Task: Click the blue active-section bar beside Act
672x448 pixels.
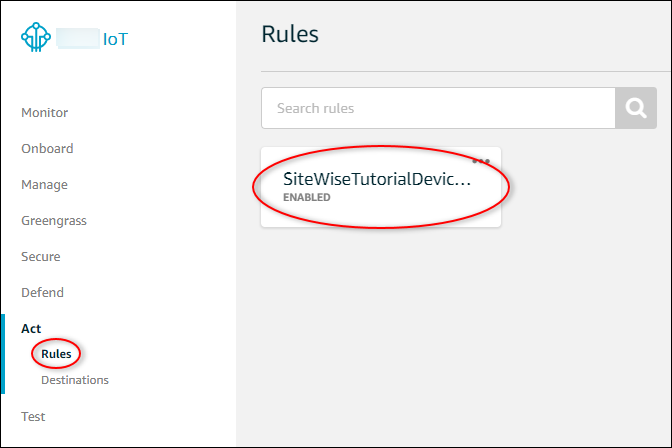Action: coord(3,354)
